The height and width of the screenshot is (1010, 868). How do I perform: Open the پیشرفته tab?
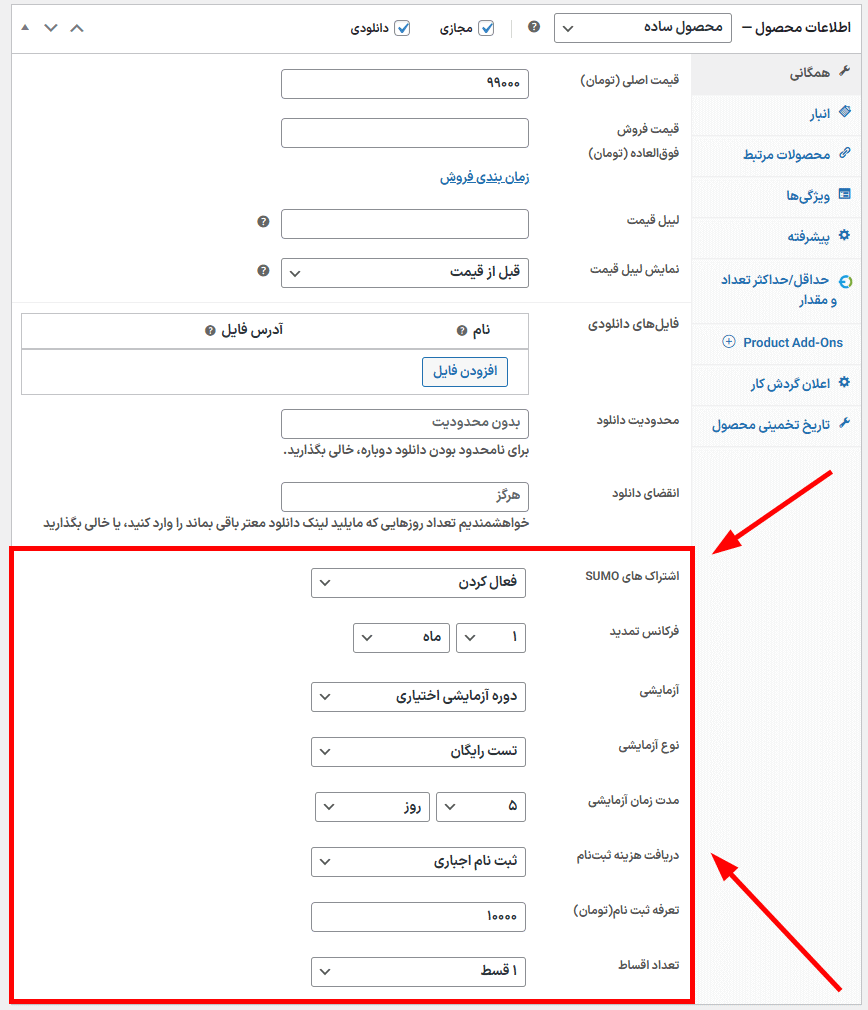[x=777, y=238]
